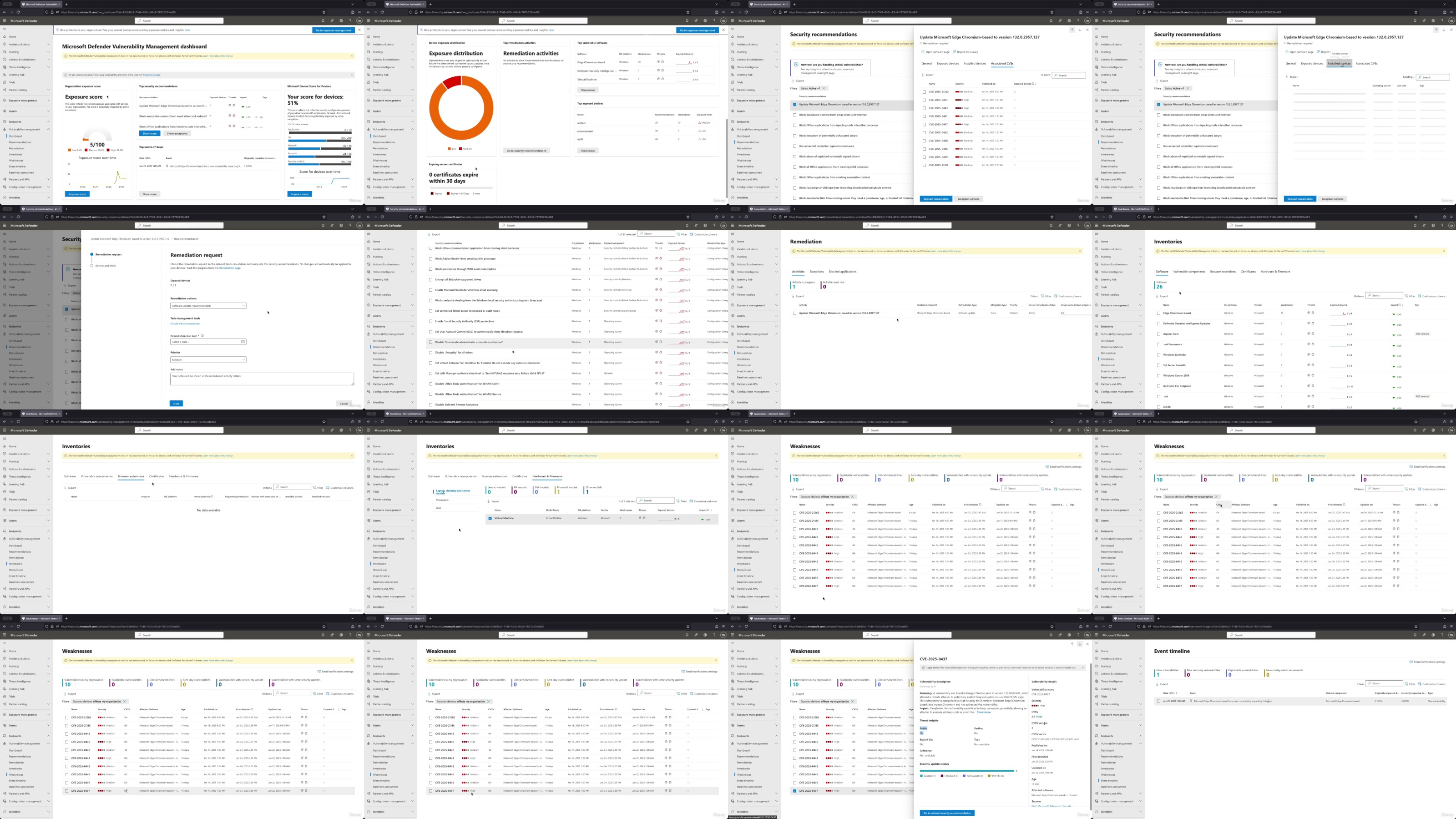Viewport: 1456px width, 819px height.
Task: Click into the Add notes text box
Action: tap(262, 379)
